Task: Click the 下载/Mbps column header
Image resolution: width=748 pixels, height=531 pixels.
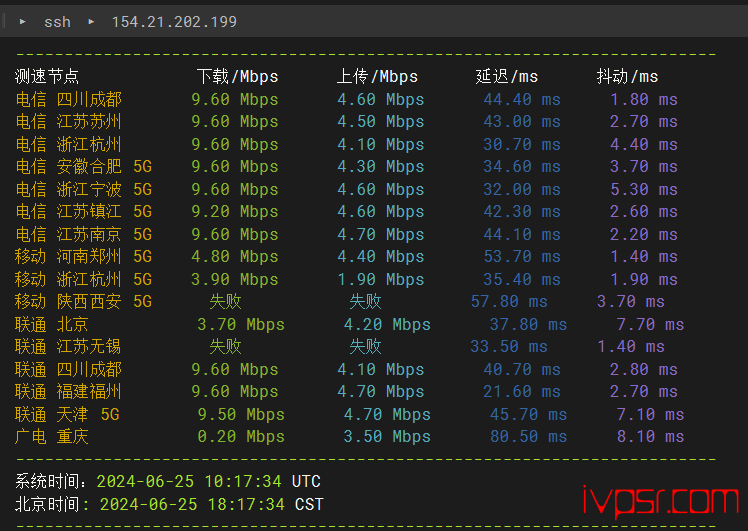Action: 237,77
